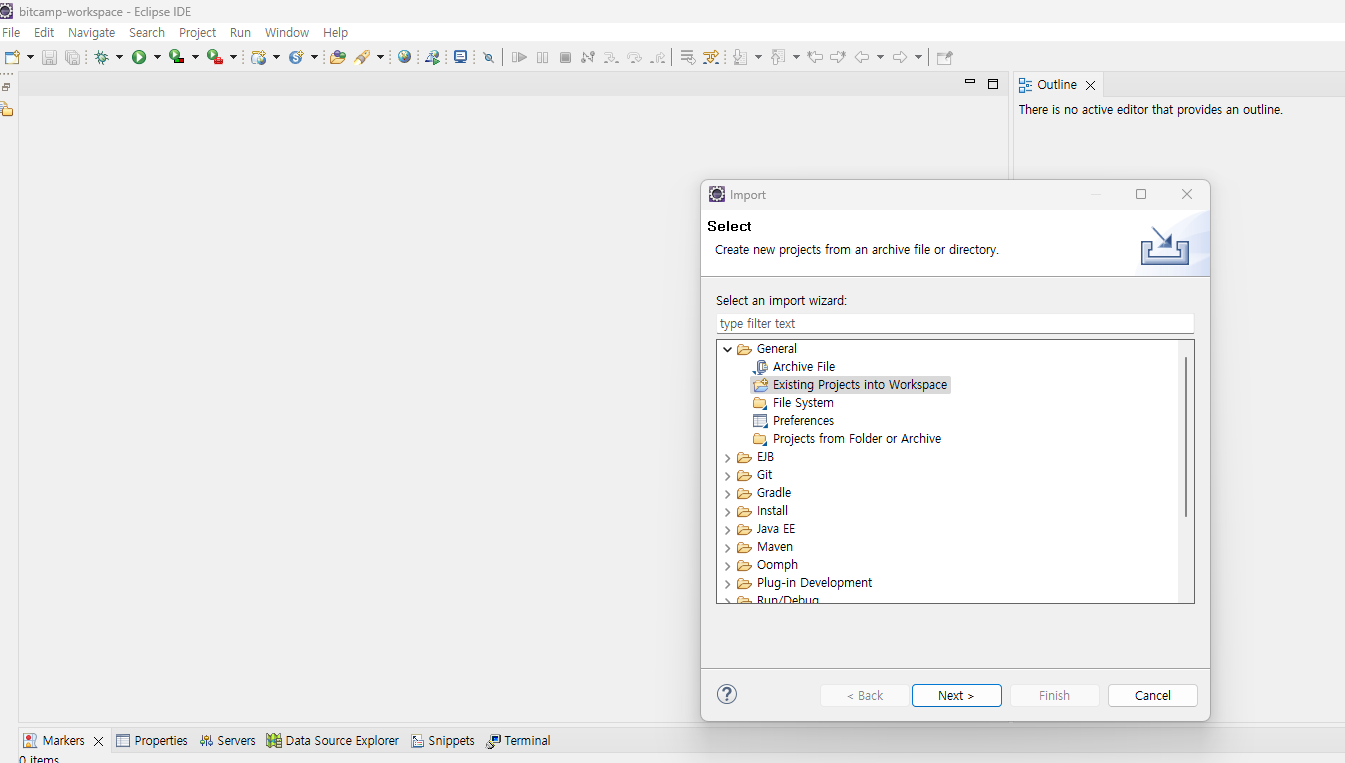The image size is (1345, 763).
Task: Expand the Gradle folder
Action: tap(728, 493)
